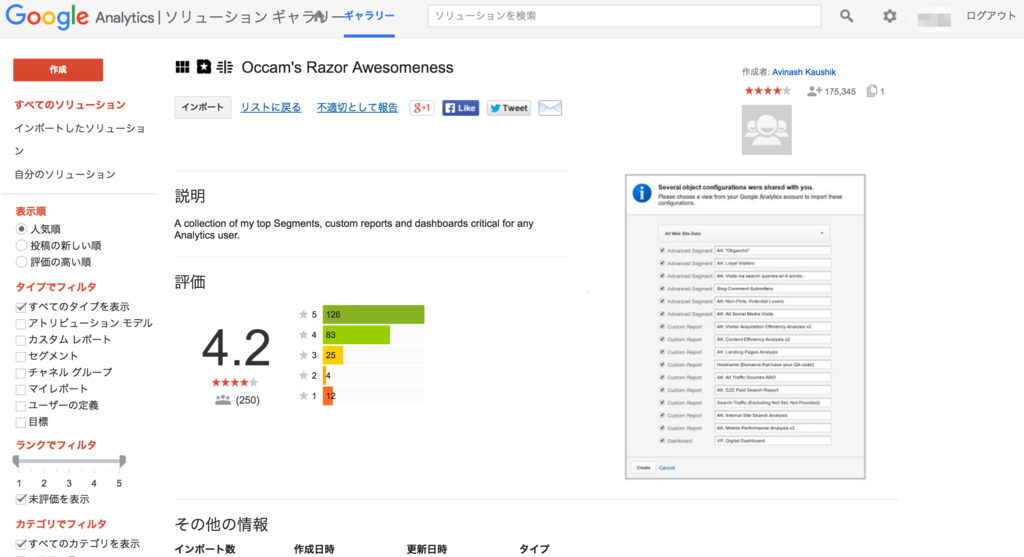Click the 175,345 users icon
This screenshot has width=1024, height=557.
point(814,91)
